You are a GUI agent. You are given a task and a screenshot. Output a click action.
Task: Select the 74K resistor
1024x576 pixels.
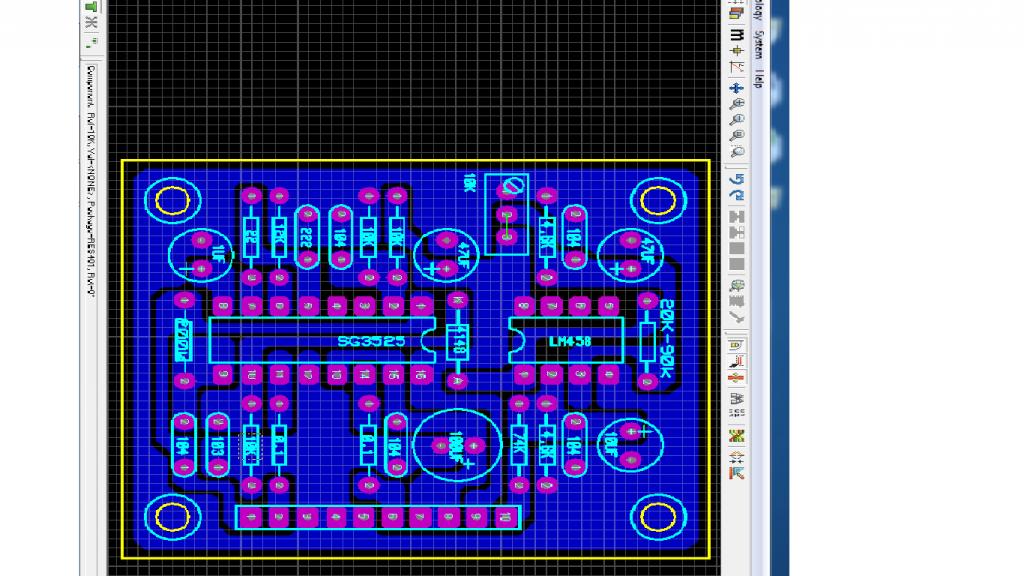(x=519, y=445)
